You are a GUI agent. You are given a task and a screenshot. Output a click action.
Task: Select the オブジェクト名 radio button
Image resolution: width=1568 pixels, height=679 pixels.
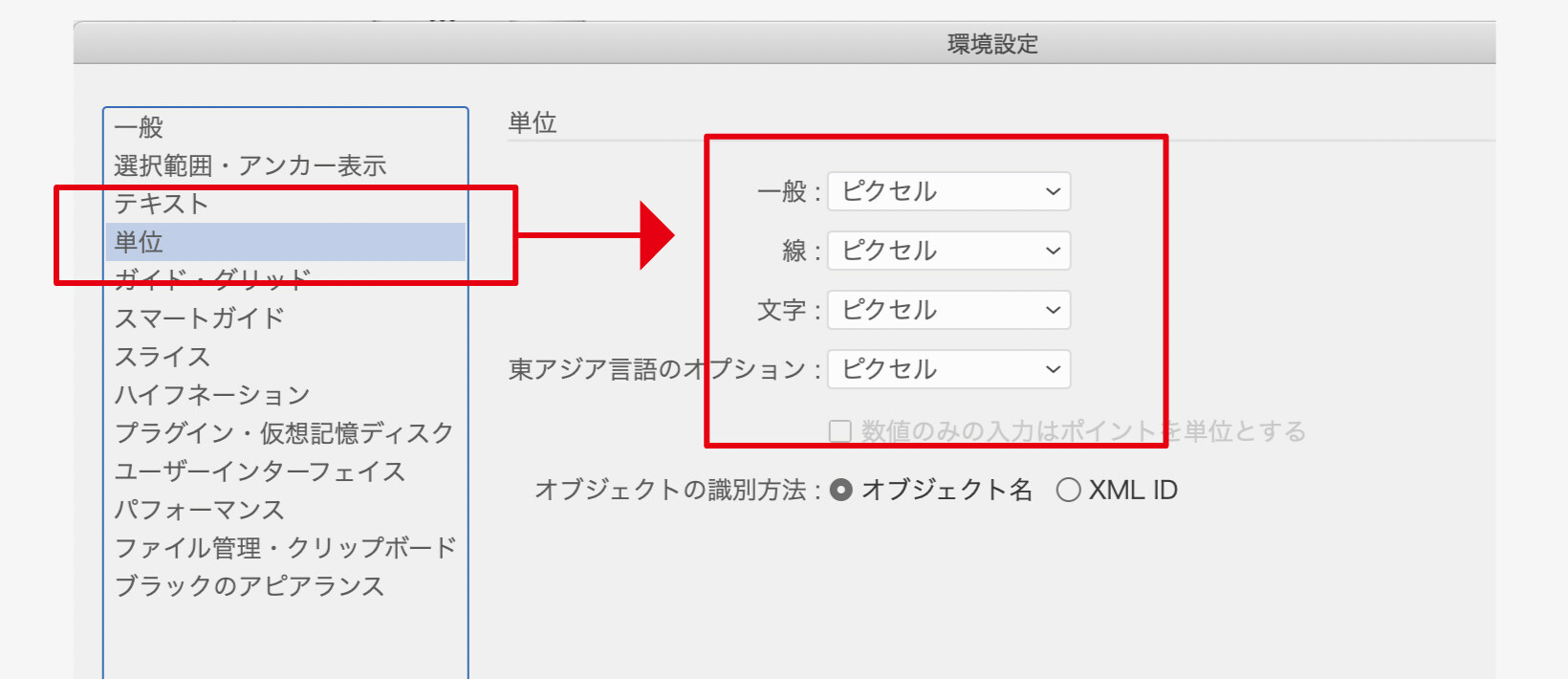click(841, 490)
